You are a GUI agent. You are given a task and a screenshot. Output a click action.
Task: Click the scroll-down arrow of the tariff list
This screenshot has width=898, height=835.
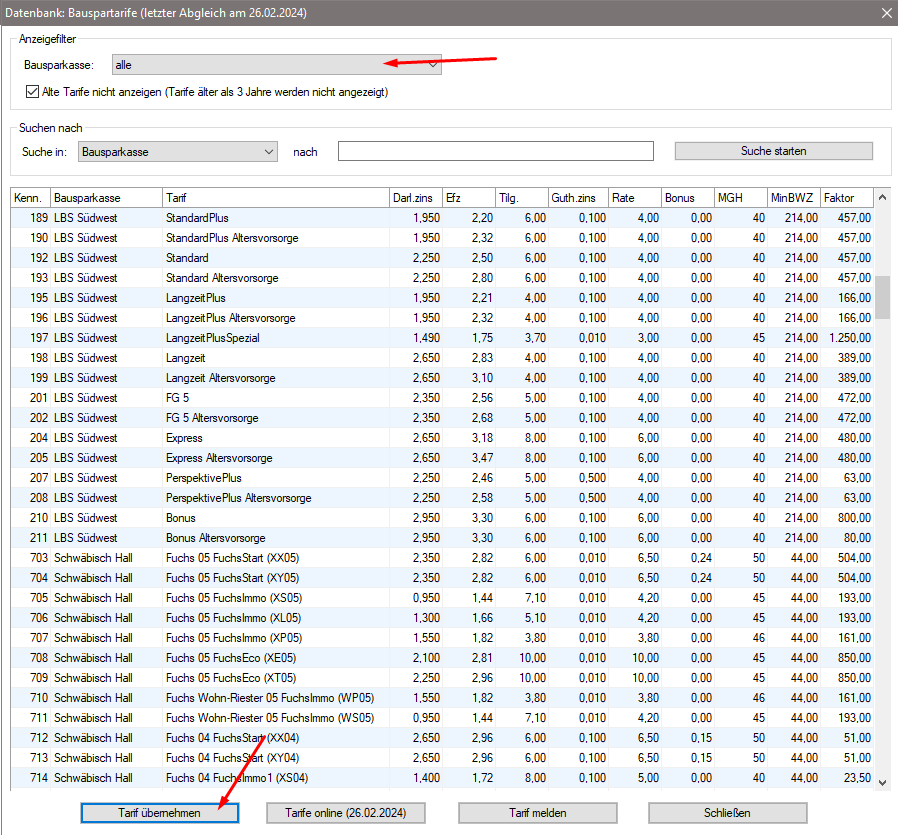pos(883,782)
